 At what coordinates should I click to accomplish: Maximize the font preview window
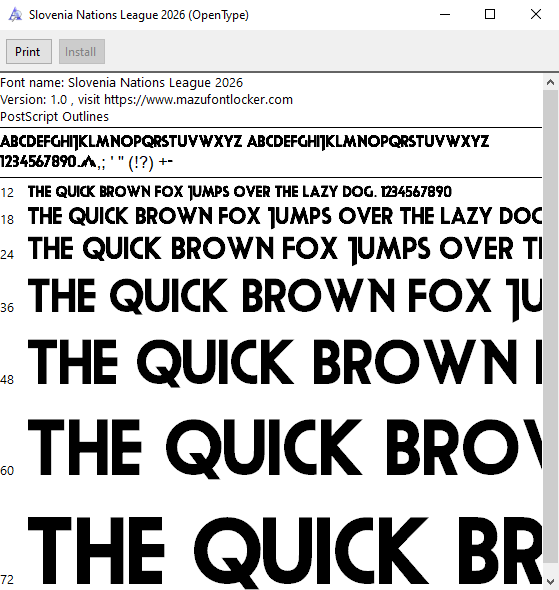tap(490, 15)
